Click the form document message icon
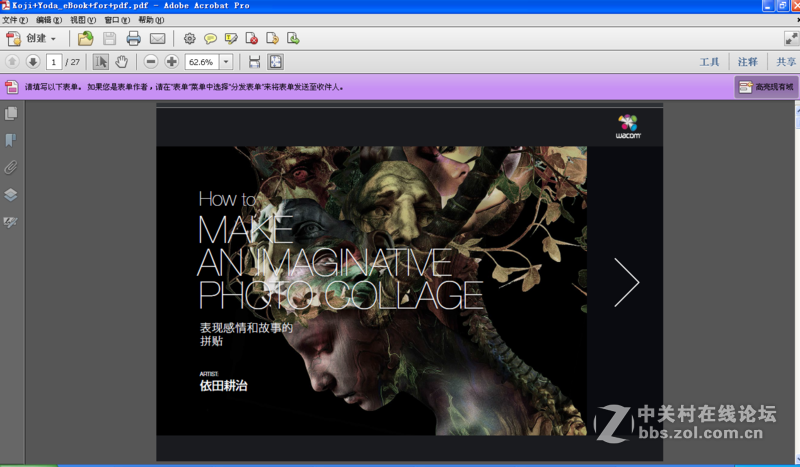Image resolution: width=800 pixels, height=467 pixels. click(12, 87)
